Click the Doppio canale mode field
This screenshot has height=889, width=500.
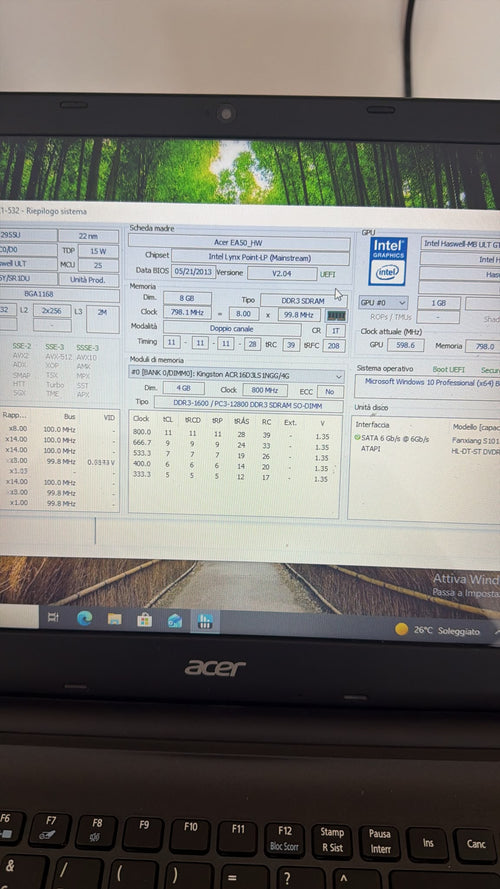pos(232,328)
